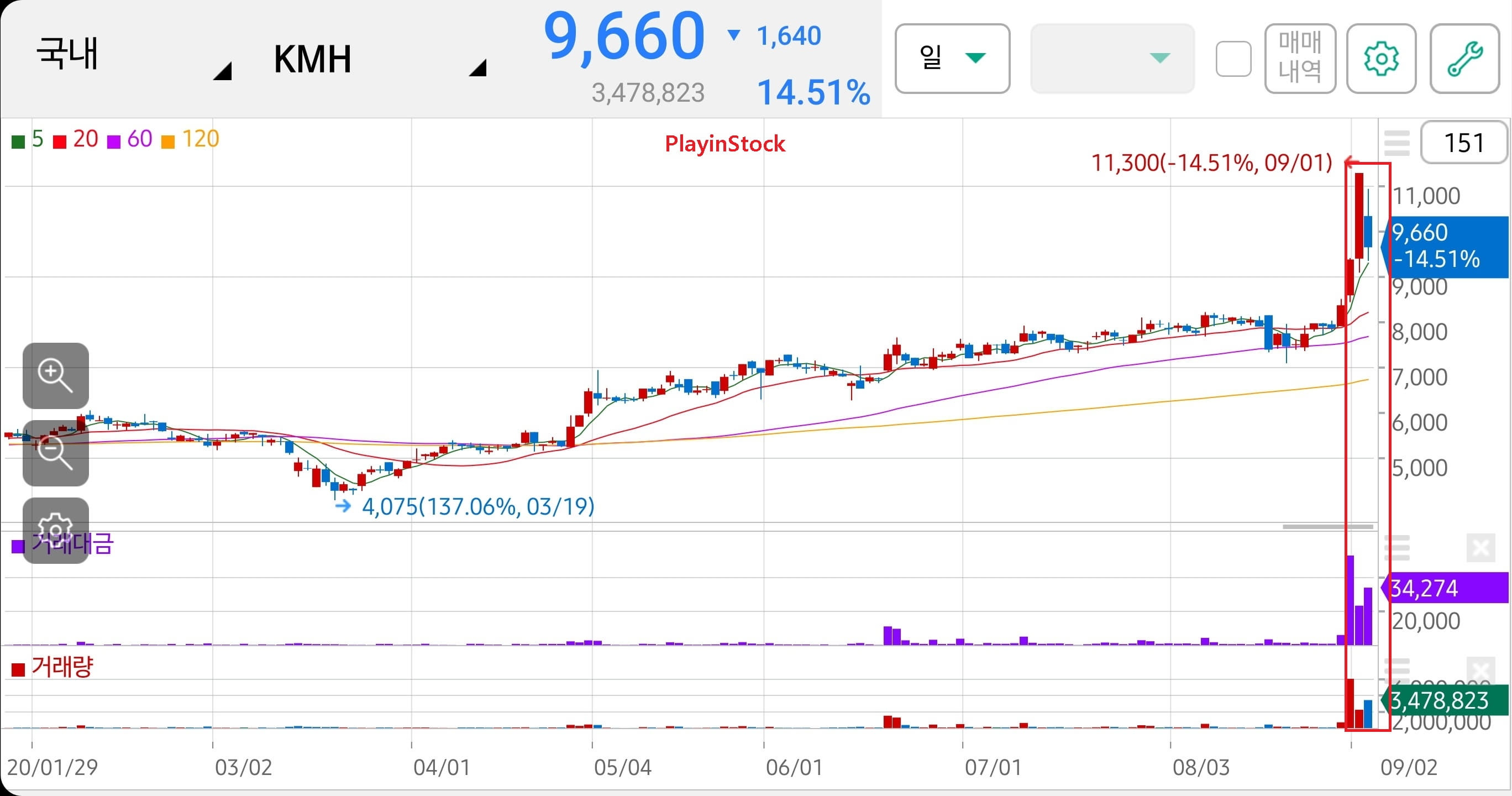The height and width of the screenshot is (796, 1512).
Task: Tick the empty checkbox beside 매매내역
Action: click(x=1233, y=59)
